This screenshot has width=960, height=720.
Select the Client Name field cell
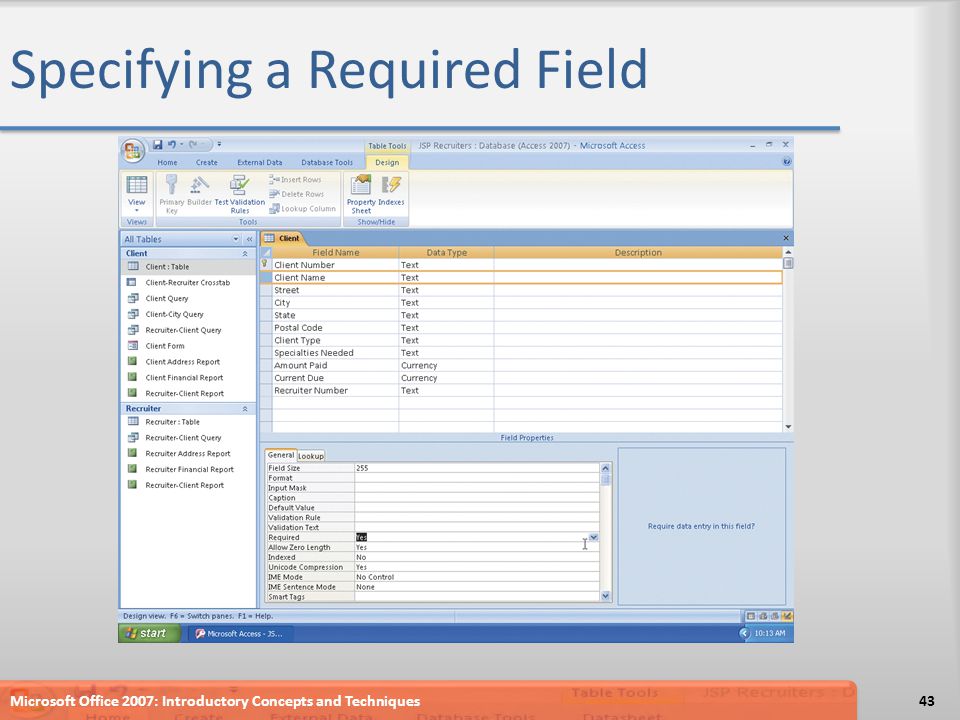(336, 277)
